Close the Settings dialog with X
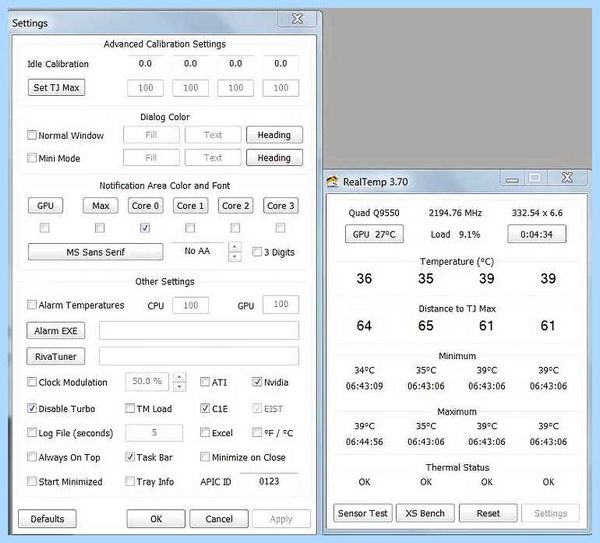This screenshot has width=600, height=543. click(x=297, y=19)
